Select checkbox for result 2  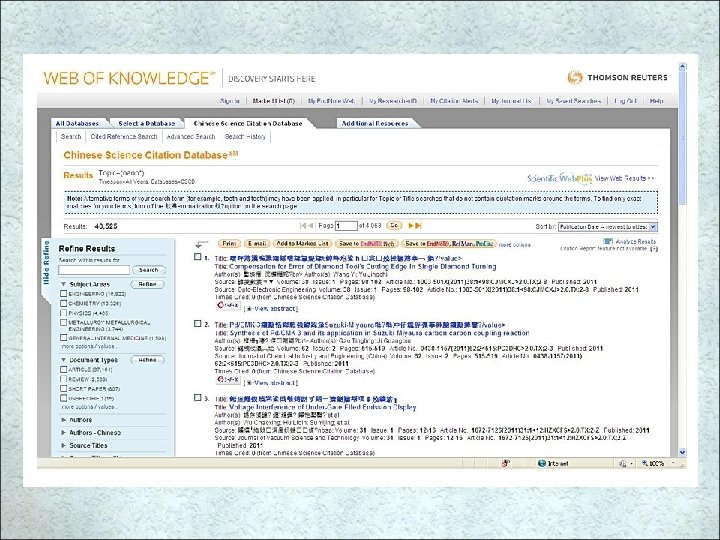[x=197, y=324]
